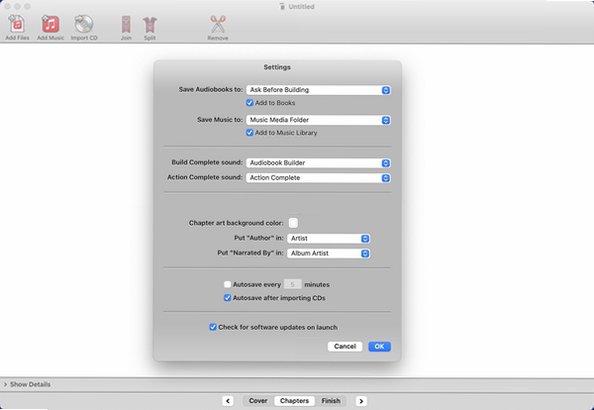Open Put Narrated By in dropdown
Image resolution: width=594 pixels, height=410 pixels.
[328, 253]
